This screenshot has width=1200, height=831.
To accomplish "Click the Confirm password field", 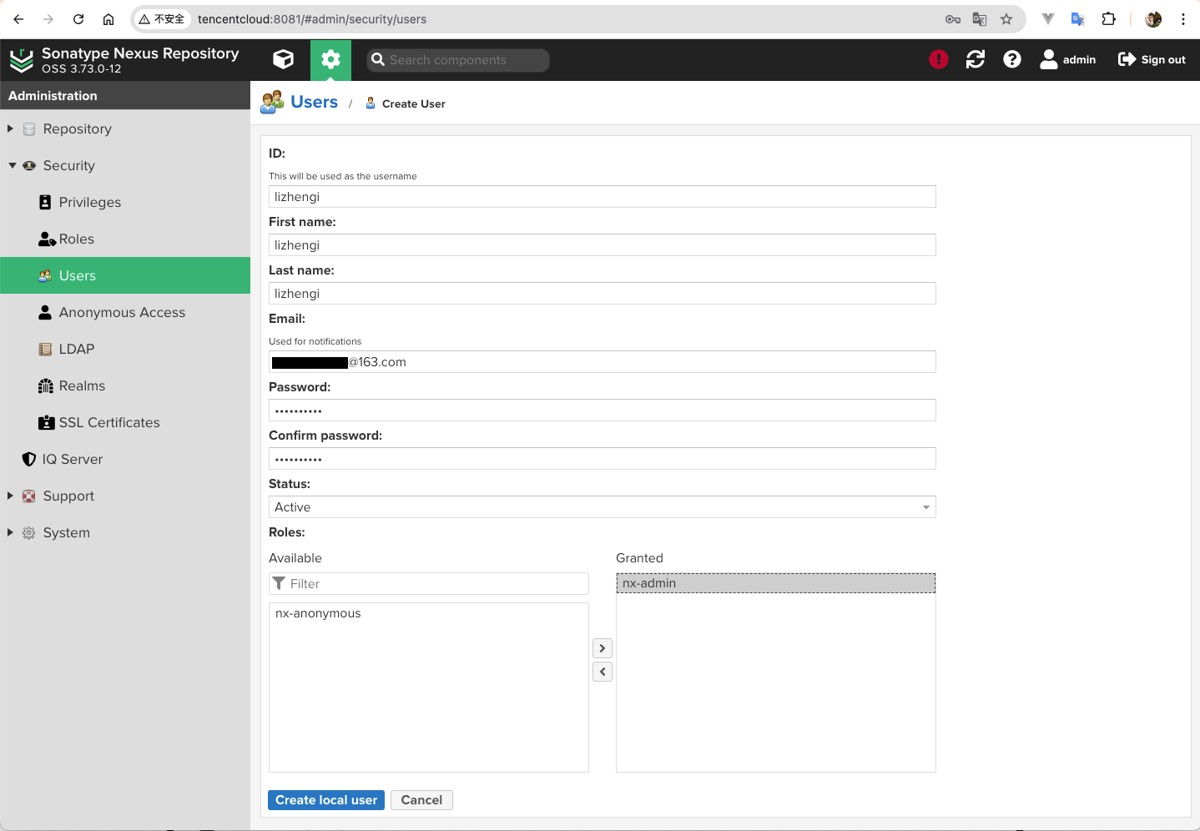I will pos(602,459).
